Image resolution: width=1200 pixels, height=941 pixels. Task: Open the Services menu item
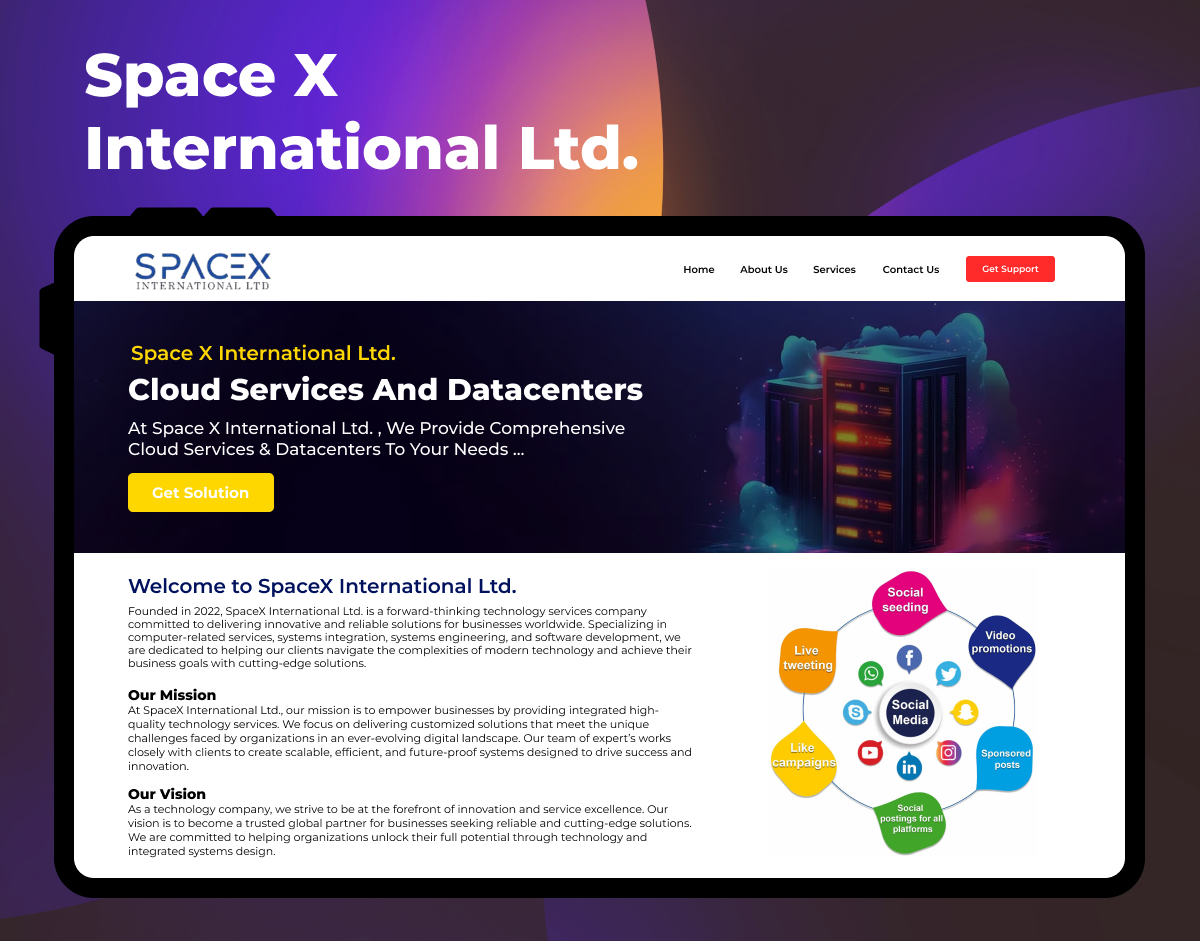(834, 269)
